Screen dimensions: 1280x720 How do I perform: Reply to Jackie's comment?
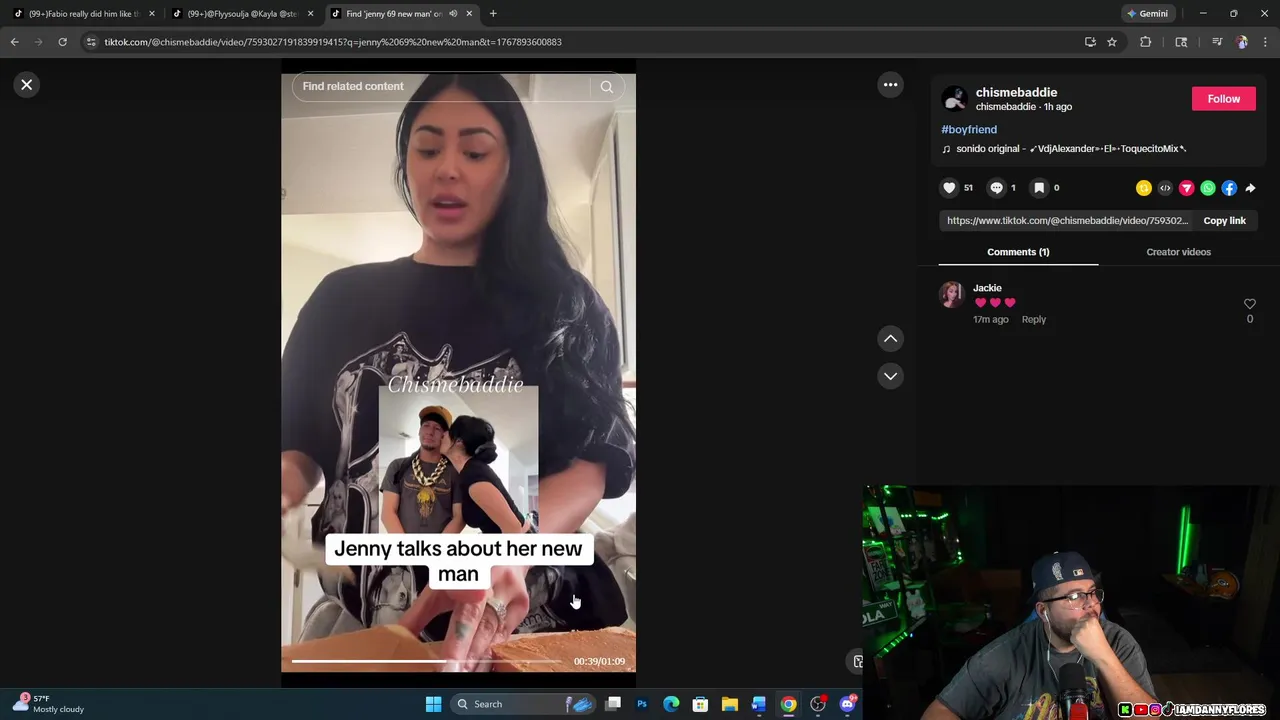pyautogui.click(x=1034, y=320)
